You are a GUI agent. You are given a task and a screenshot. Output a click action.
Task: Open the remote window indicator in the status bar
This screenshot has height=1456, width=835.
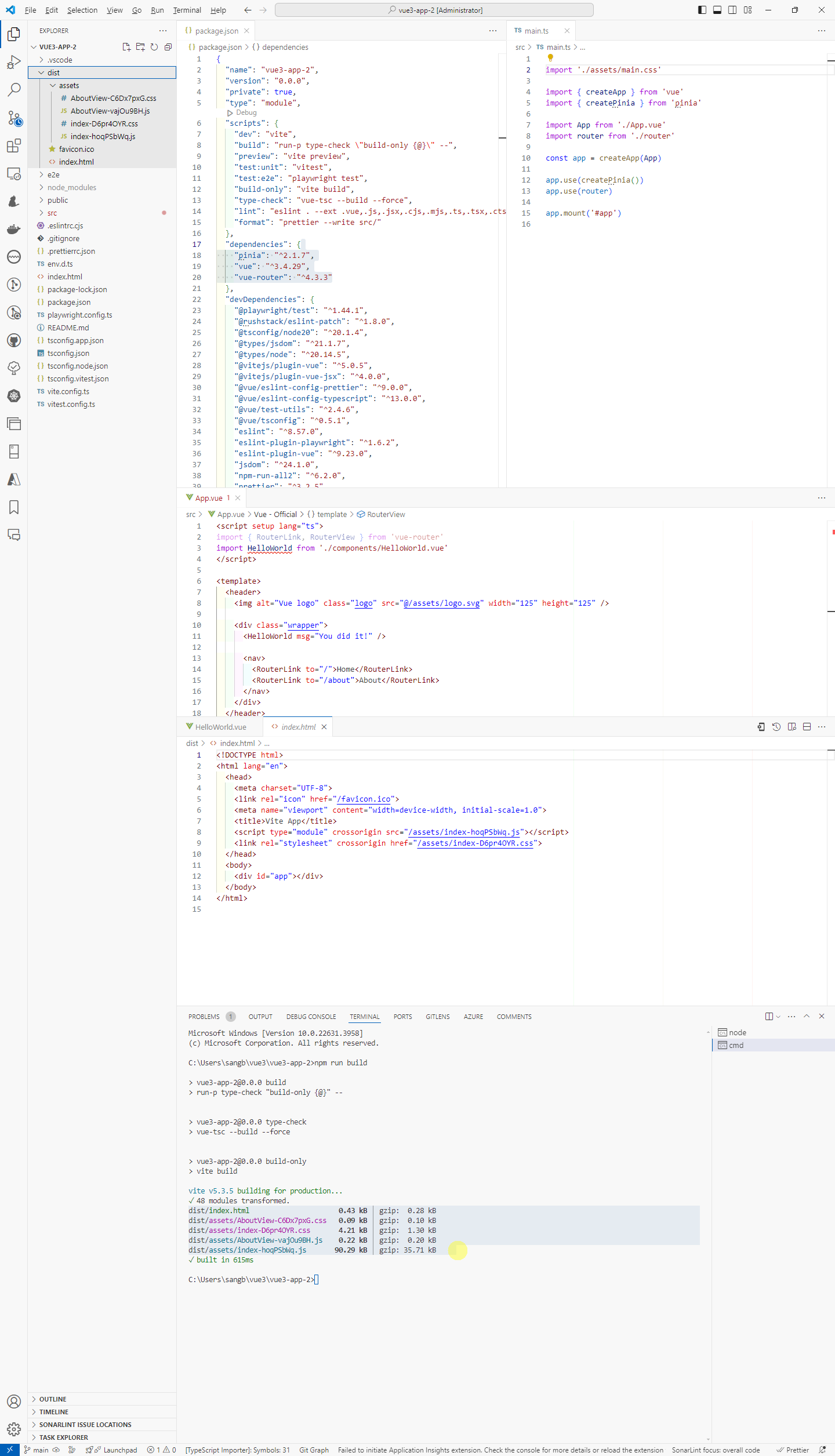coord(10,1450)
